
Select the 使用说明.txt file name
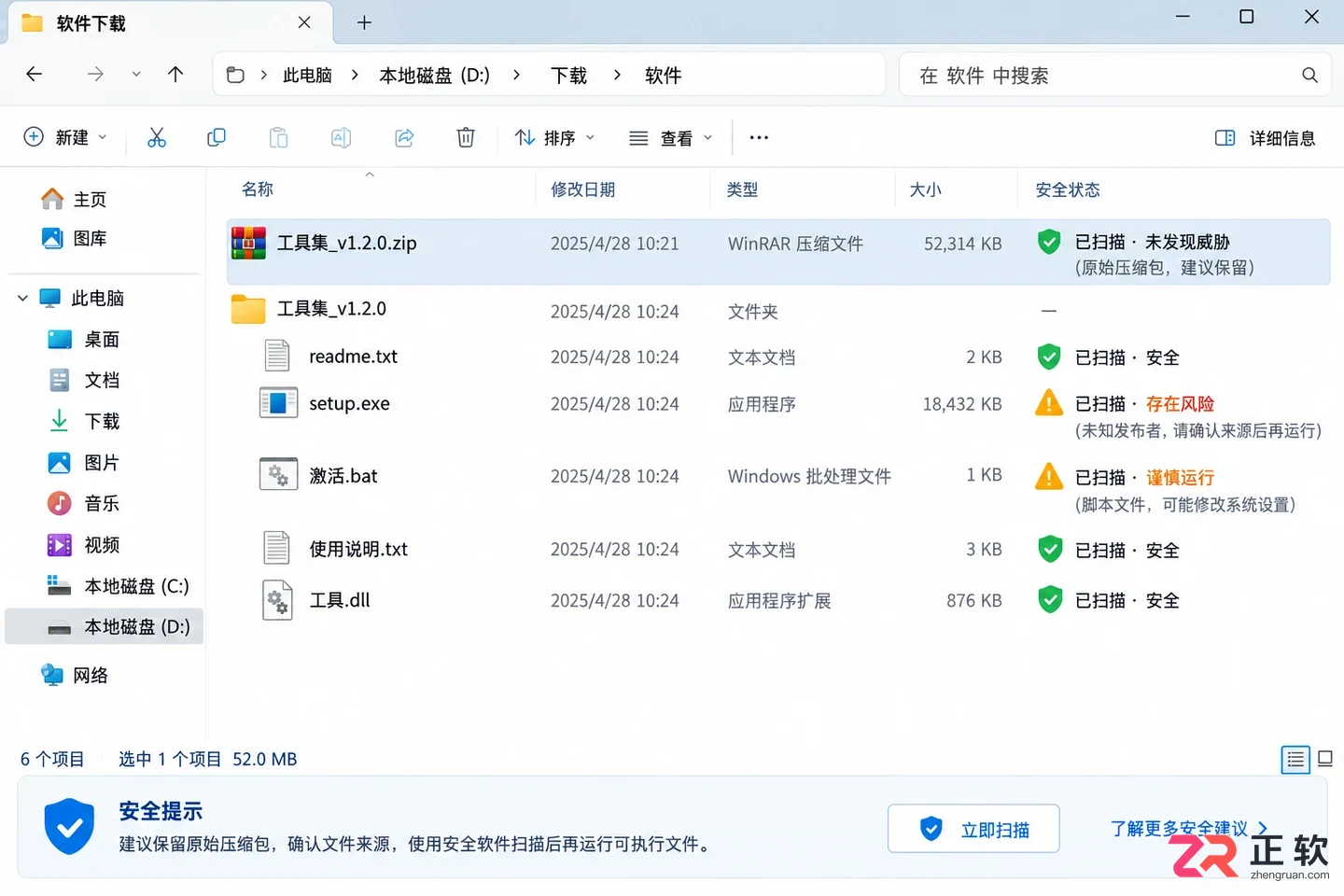click(358, 549)
